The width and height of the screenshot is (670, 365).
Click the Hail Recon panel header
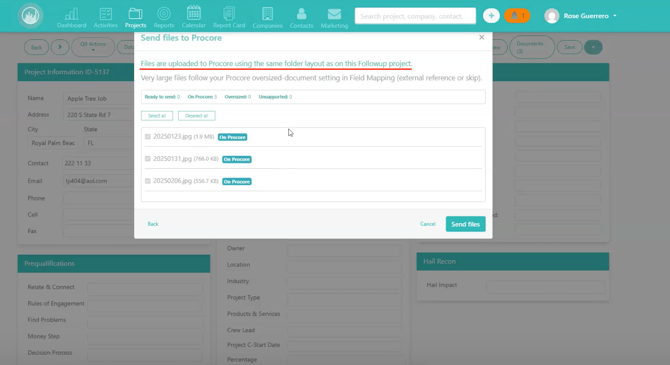[513, 261]
